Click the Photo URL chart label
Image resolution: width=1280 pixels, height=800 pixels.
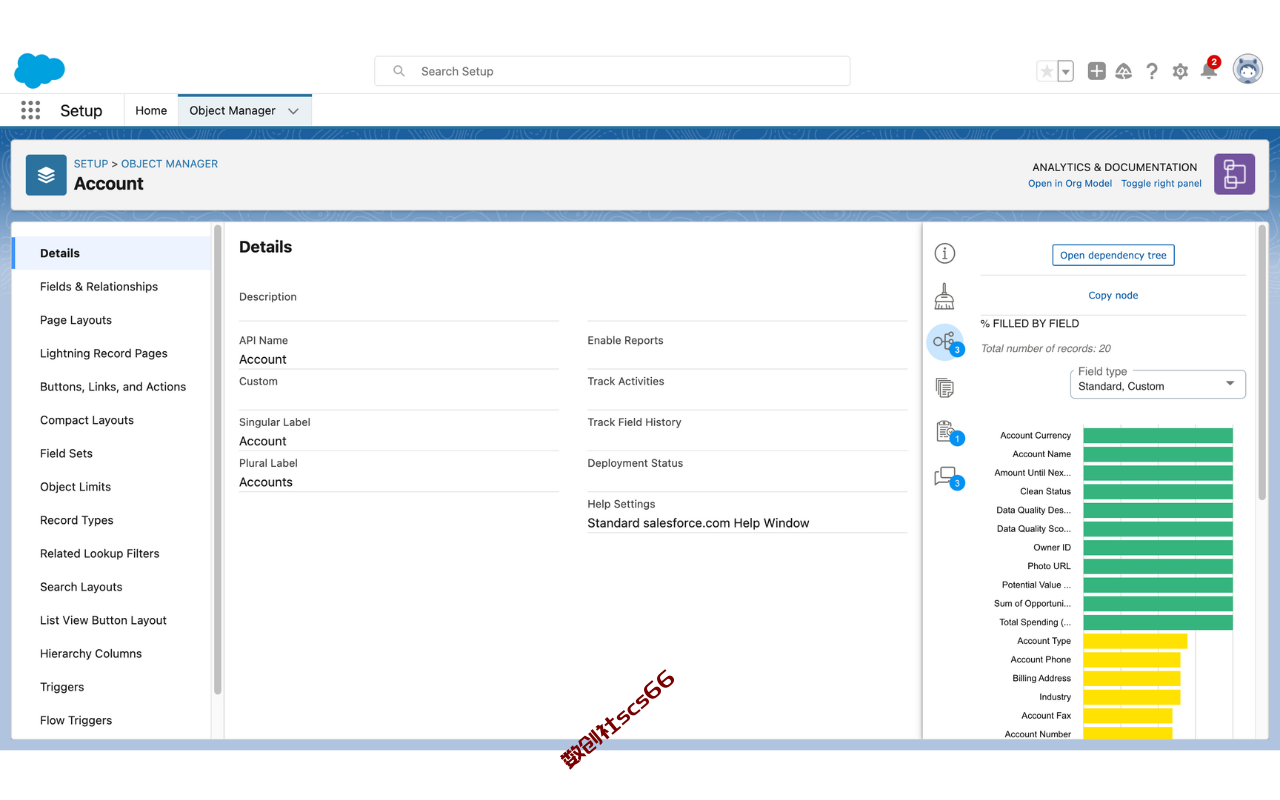(1049, 566)
